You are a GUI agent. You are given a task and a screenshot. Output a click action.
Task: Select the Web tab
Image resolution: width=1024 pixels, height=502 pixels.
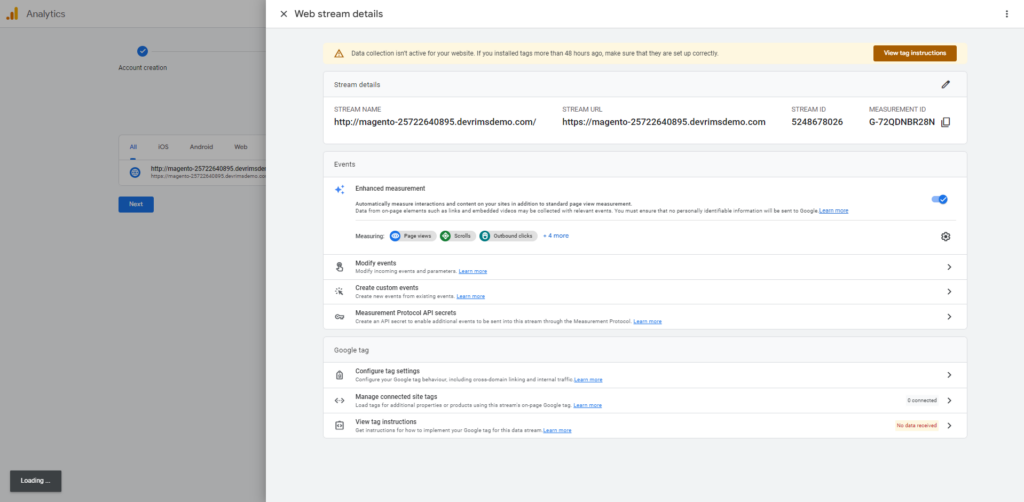pyautogui.click(x=241, y=148)
